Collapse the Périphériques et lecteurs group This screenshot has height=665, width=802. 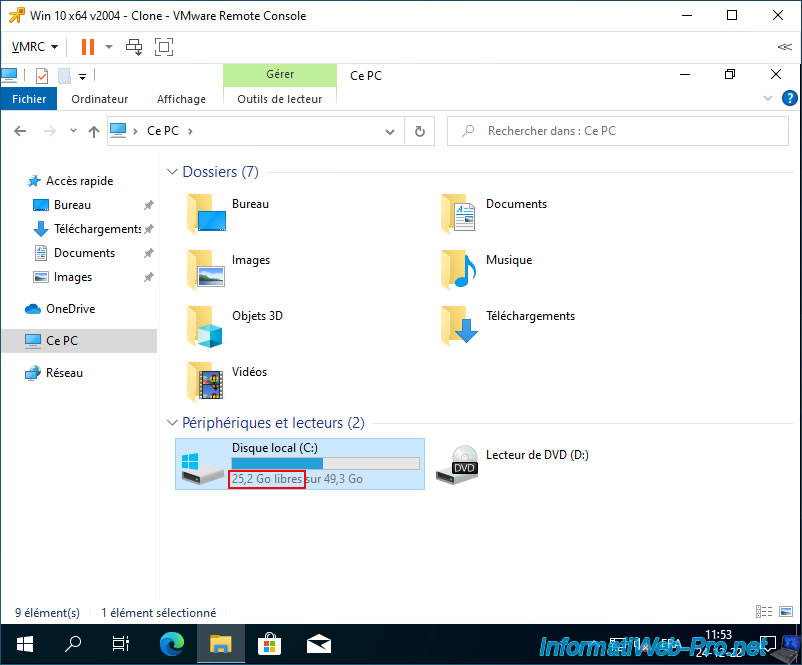coord(172,423)
